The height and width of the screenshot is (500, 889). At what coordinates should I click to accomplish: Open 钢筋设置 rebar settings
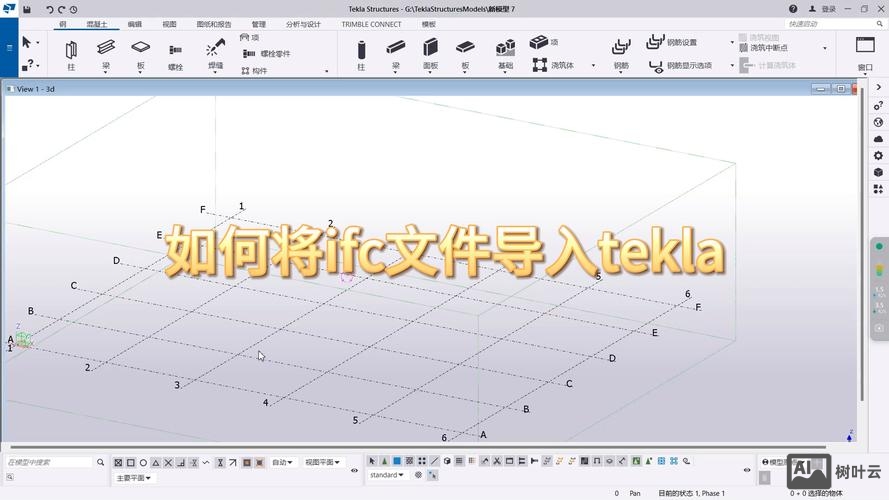pos(672,42)
